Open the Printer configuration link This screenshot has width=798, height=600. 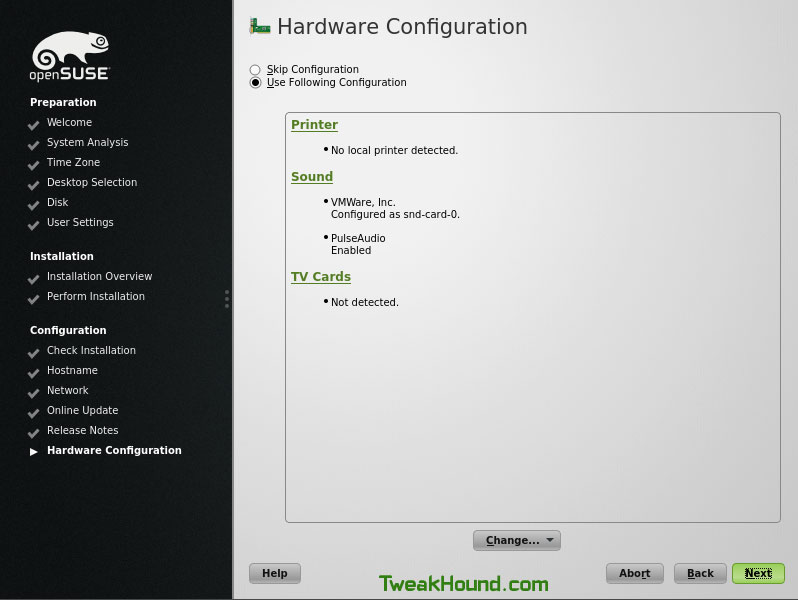[314, 125]
